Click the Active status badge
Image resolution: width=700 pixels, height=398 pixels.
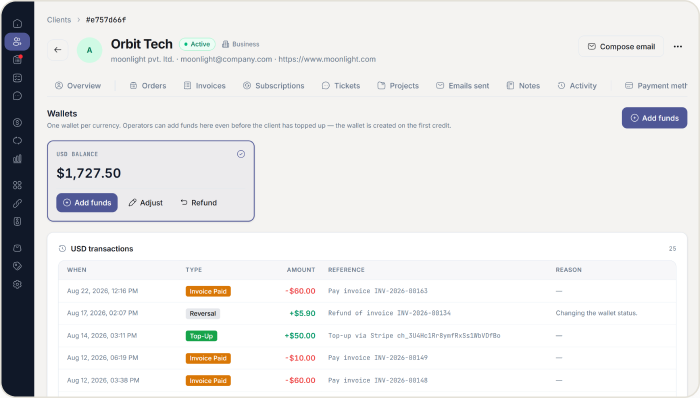(x=197, y=44)
